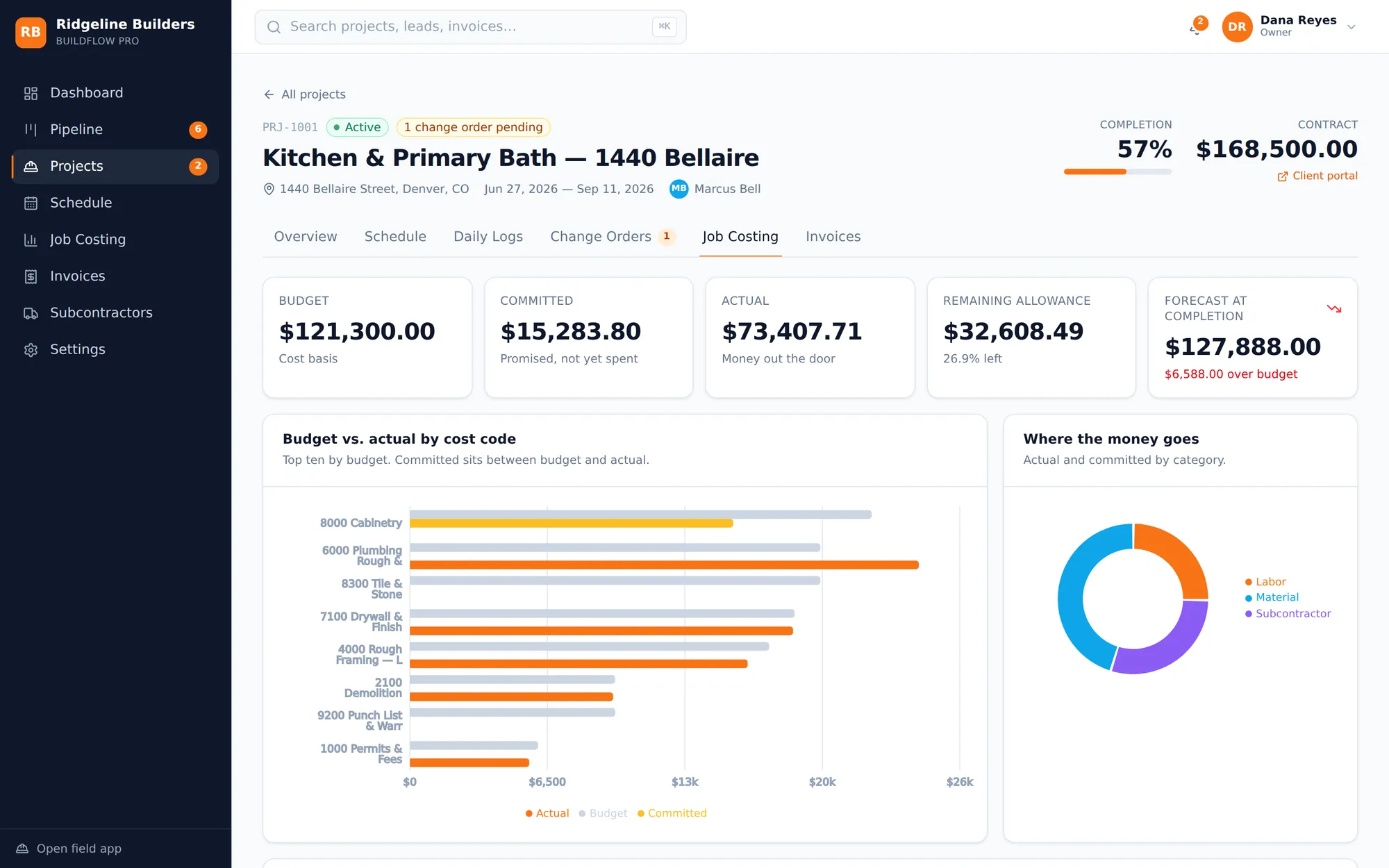Click the Change Orders count badge
Image resolution: width=1389 pixels, height=868 pixels.
click(x=667, y=237)
